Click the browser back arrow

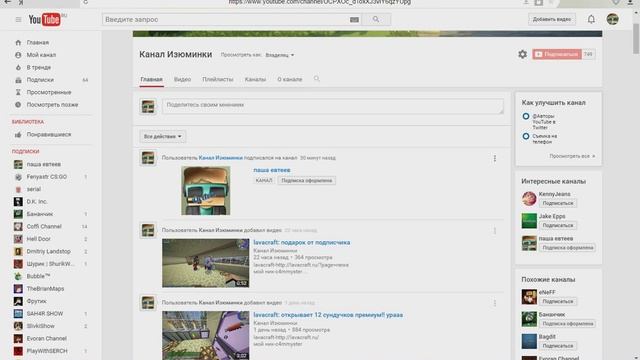7,2
